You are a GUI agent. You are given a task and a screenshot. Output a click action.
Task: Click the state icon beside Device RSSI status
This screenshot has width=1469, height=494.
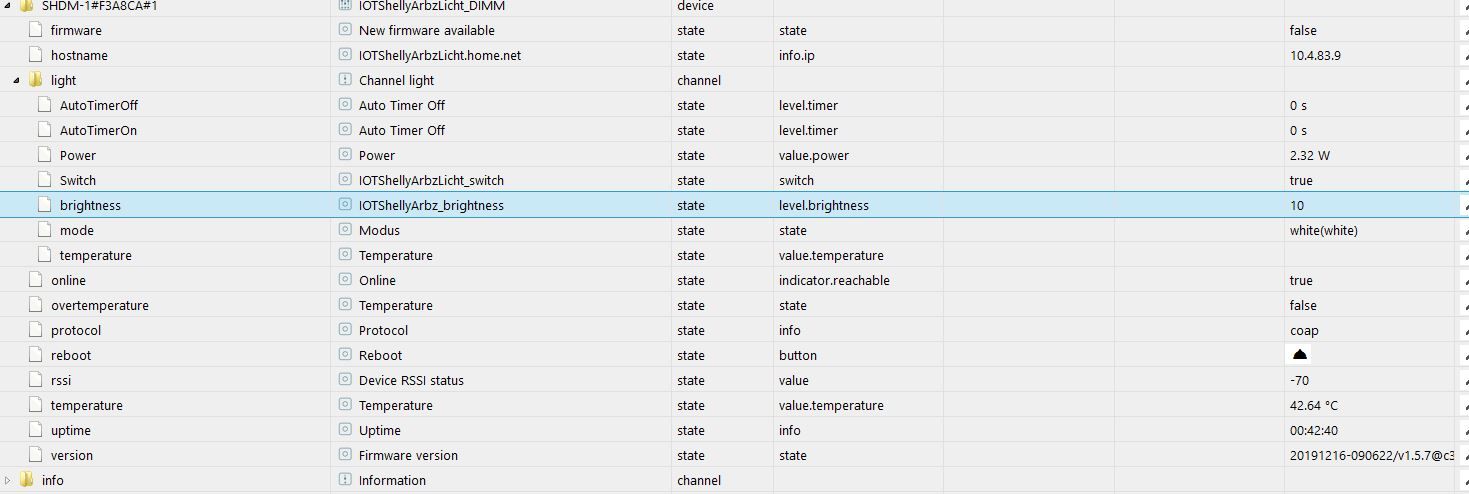tap(345, 380)
